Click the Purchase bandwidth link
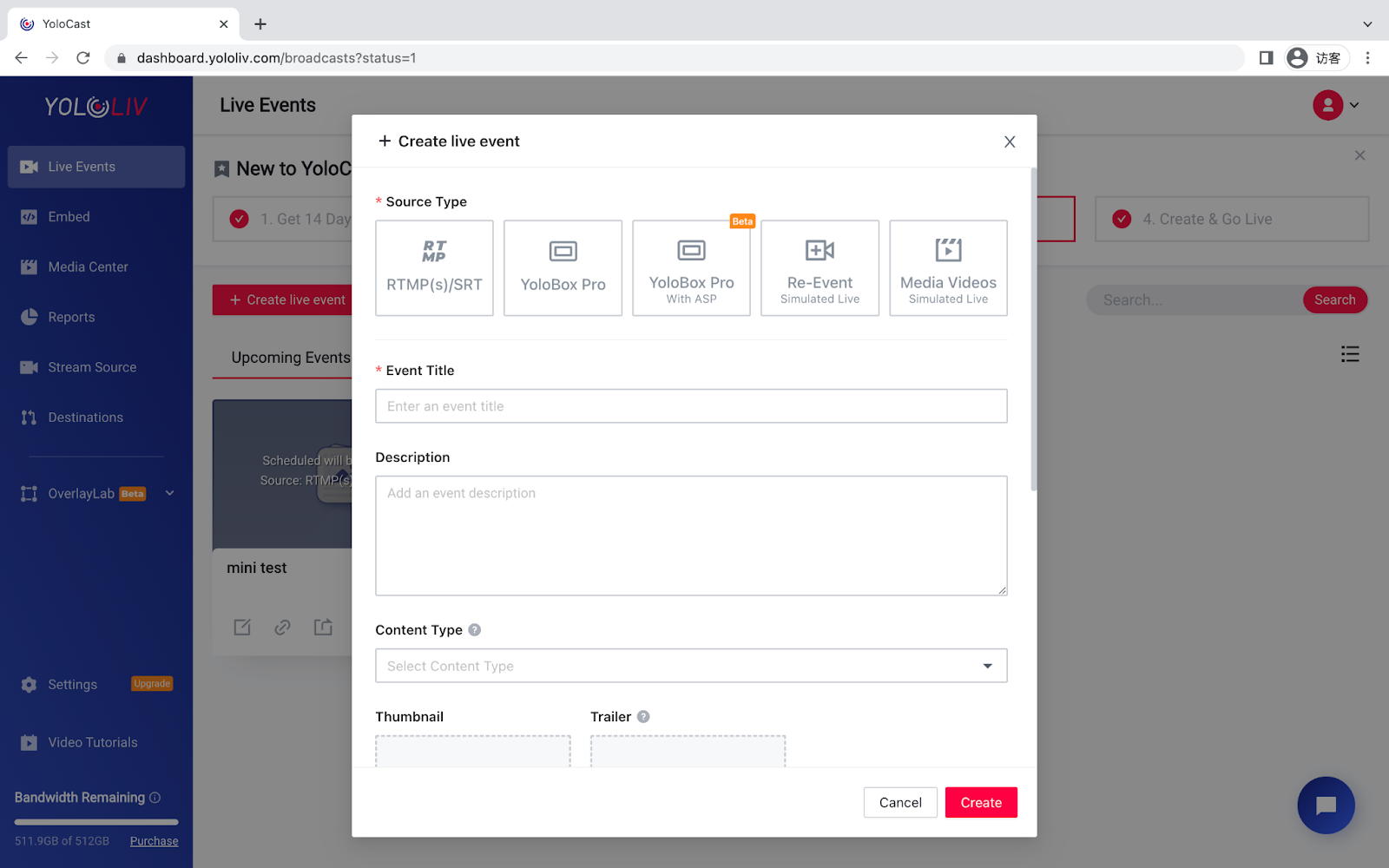1389x868 pixels. point(154,841)
